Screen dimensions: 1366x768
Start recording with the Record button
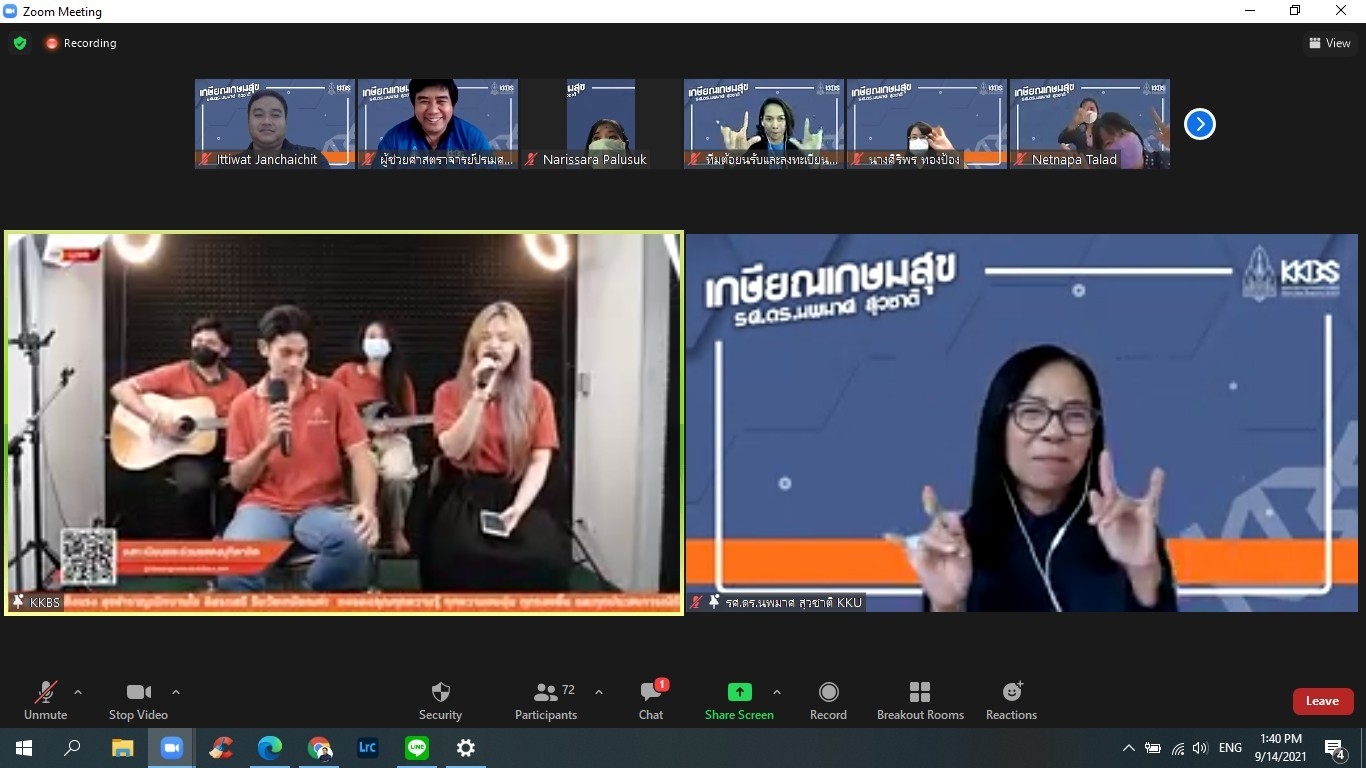(828, 700)
